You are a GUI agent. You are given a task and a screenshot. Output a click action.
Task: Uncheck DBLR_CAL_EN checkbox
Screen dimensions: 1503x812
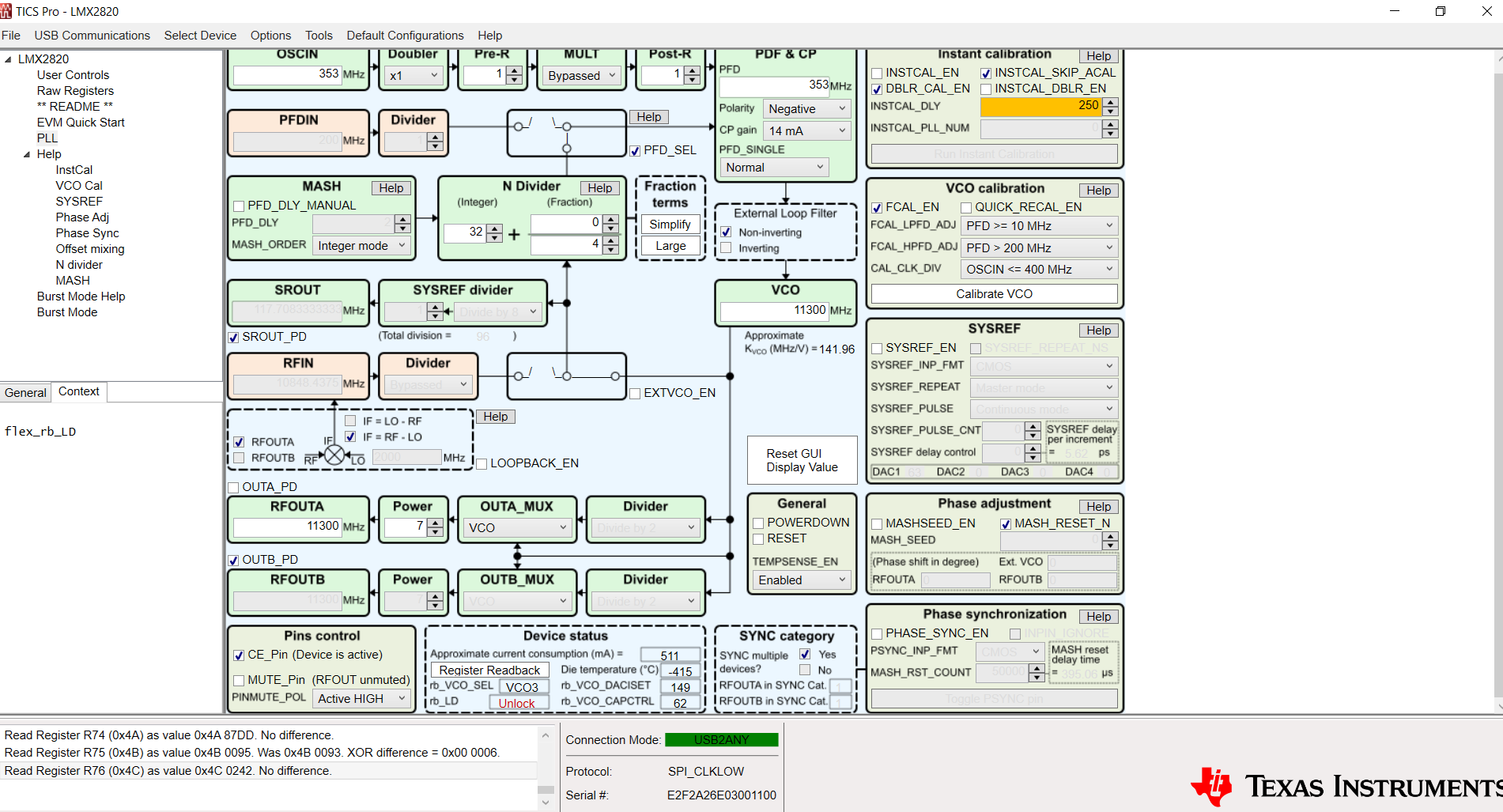[877, 89]
